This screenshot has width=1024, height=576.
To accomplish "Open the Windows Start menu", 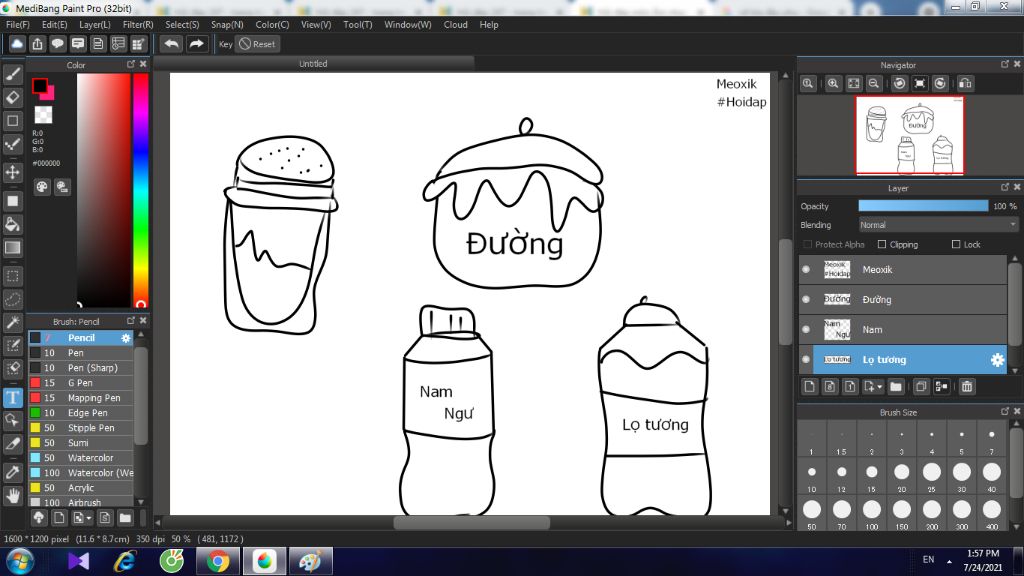I will pyautogui.click(x=20, y=562).
